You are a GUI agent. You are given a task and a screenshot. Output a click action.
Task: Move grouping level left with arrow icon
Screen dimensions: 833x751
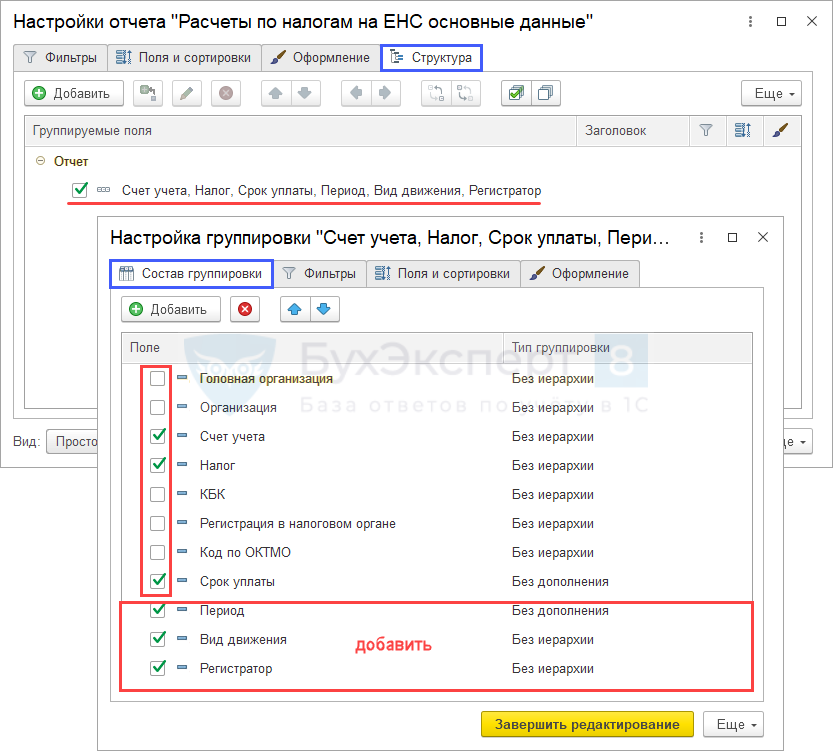pos(356,93)
